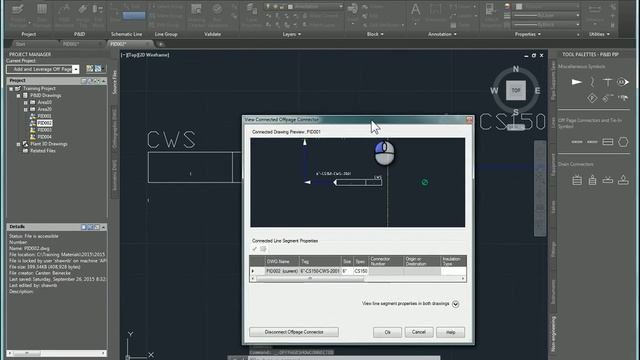Viewport: 640px width, 360px height.
Task: Select the small diamond tag symbol in Miscellaneous Symbols
Action: coord(607,98)
